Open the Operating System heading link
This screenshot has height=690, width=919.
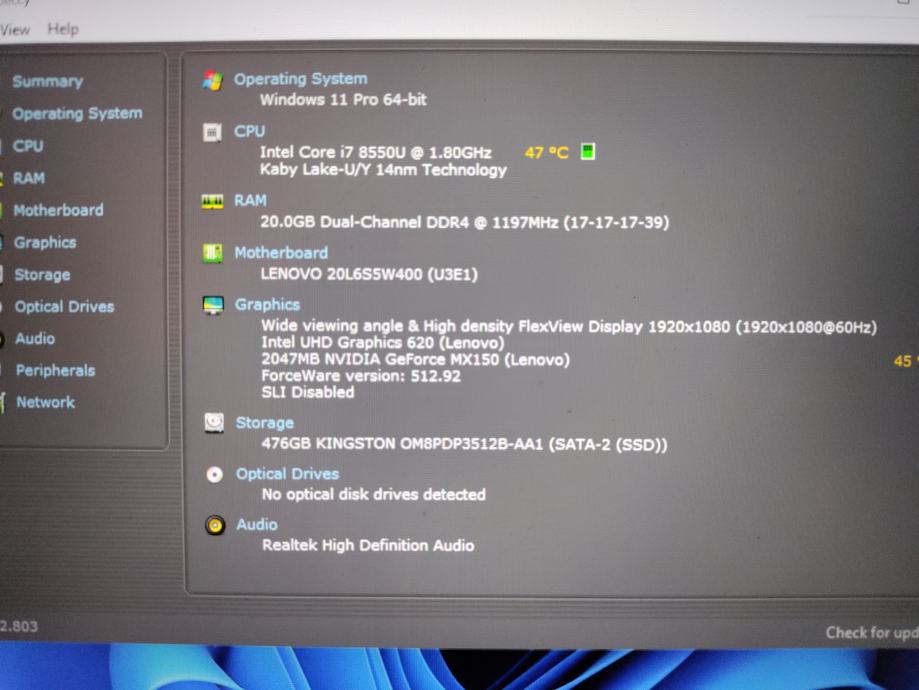click(301, 79)
